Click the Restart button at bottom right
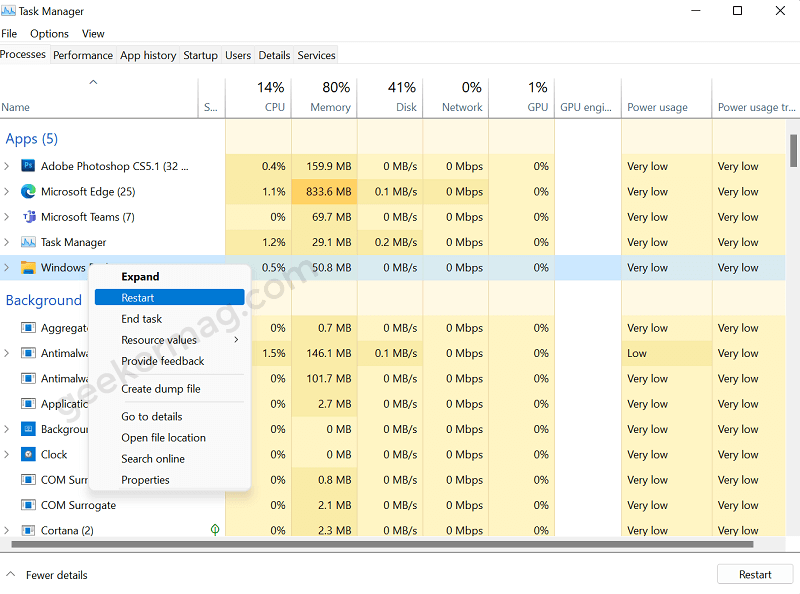Screen dimensions: 800x594 [755, 575]
